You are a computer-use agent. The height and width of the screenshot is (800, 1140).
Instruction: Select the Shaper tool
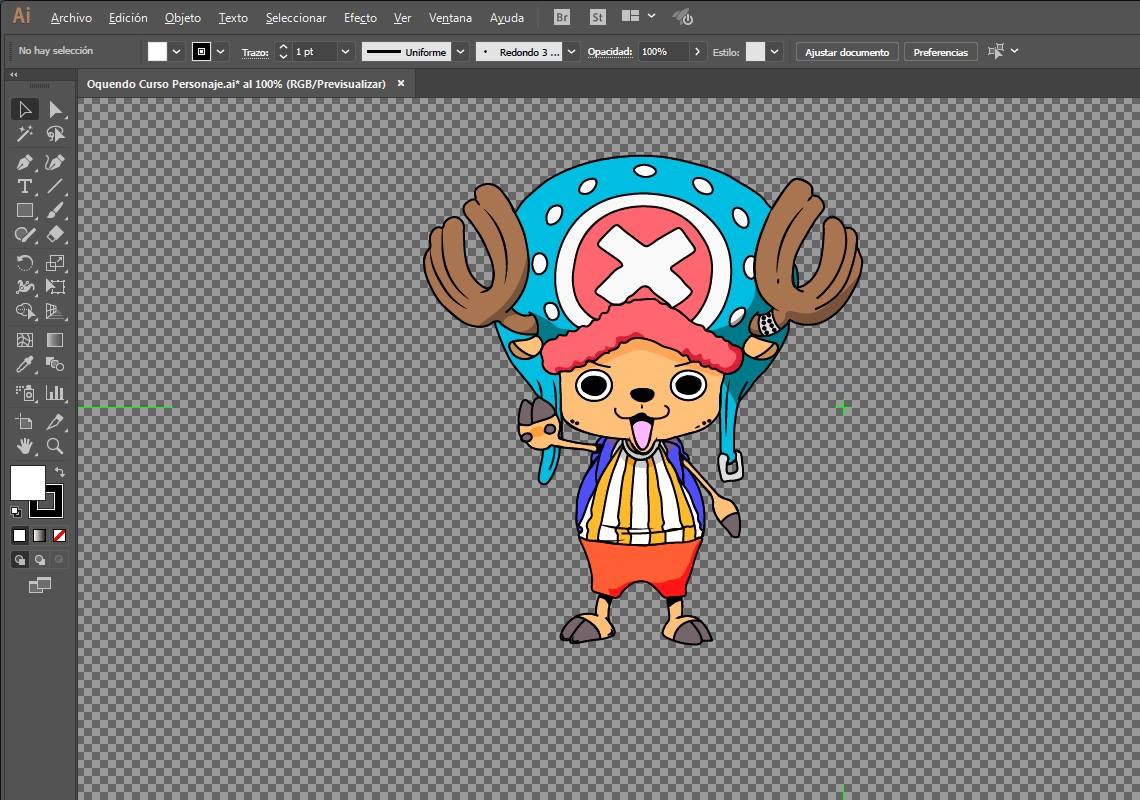click(x=25, y=234)
